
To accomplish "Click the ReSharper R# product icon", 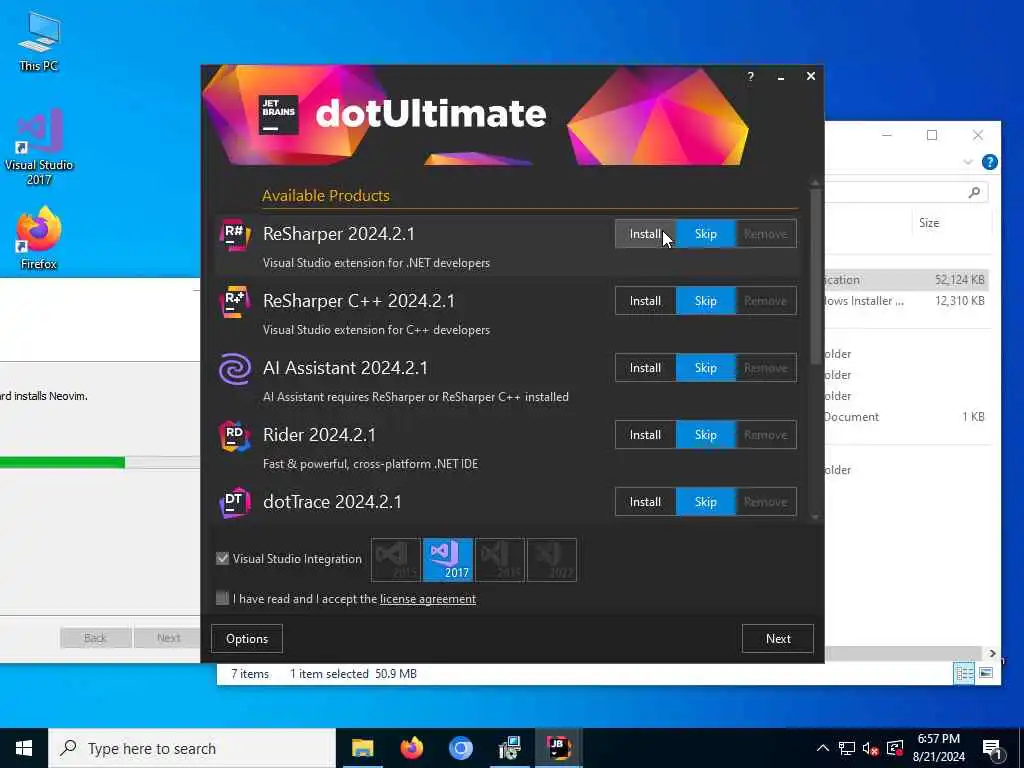I will click(235, 234).
